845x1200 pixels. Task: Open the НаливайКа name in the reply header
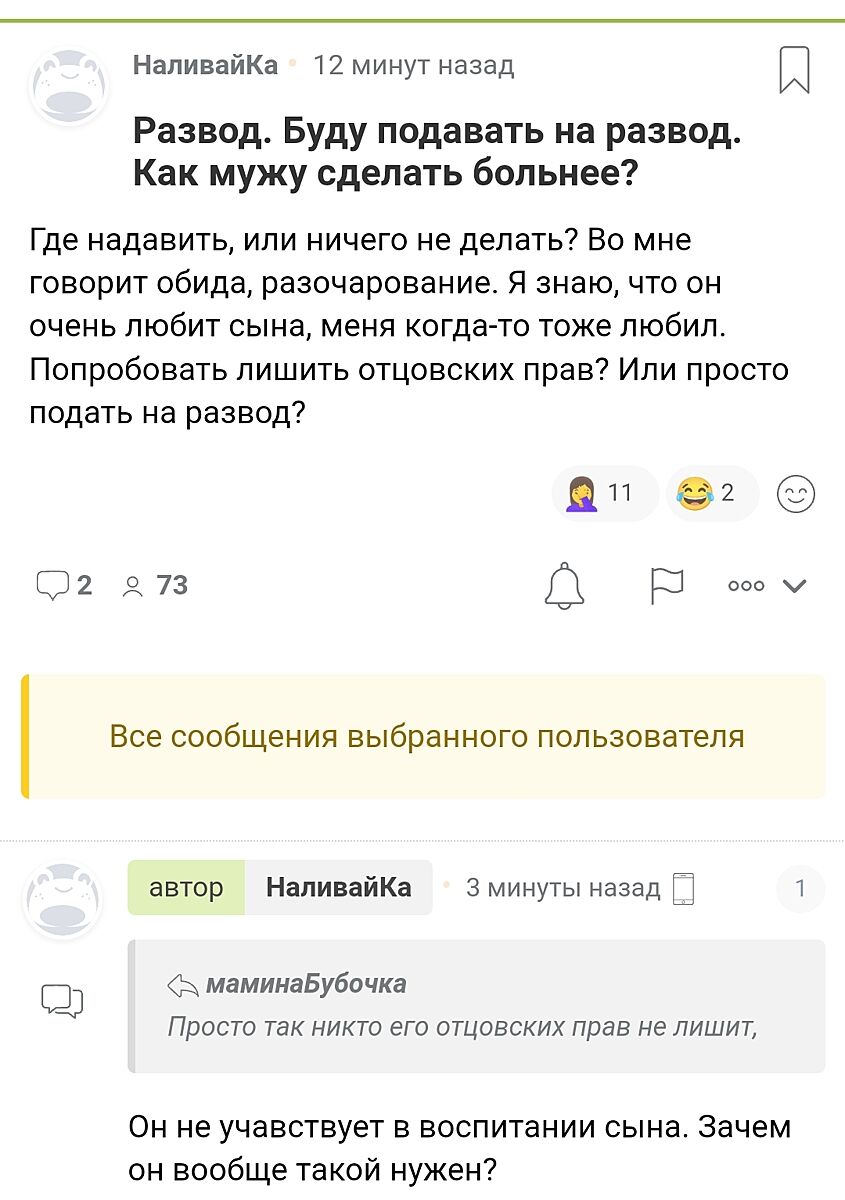339,887
